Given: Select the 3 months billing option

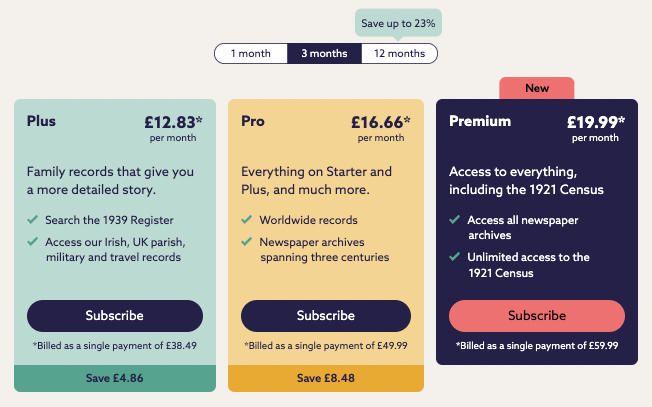Looking at the screenshot, I should 324,54.
